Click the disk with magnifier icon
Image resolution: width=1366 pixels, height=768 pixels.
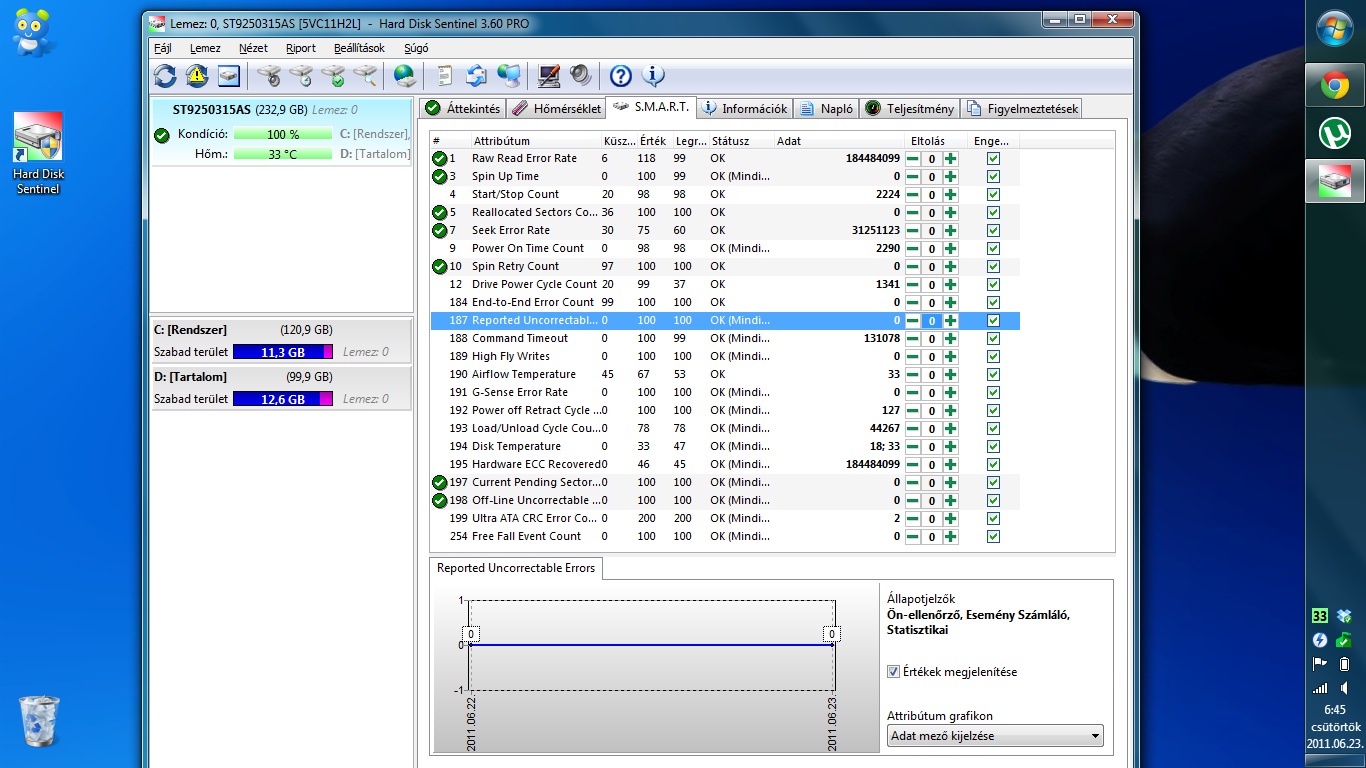(x=365, y=76)
